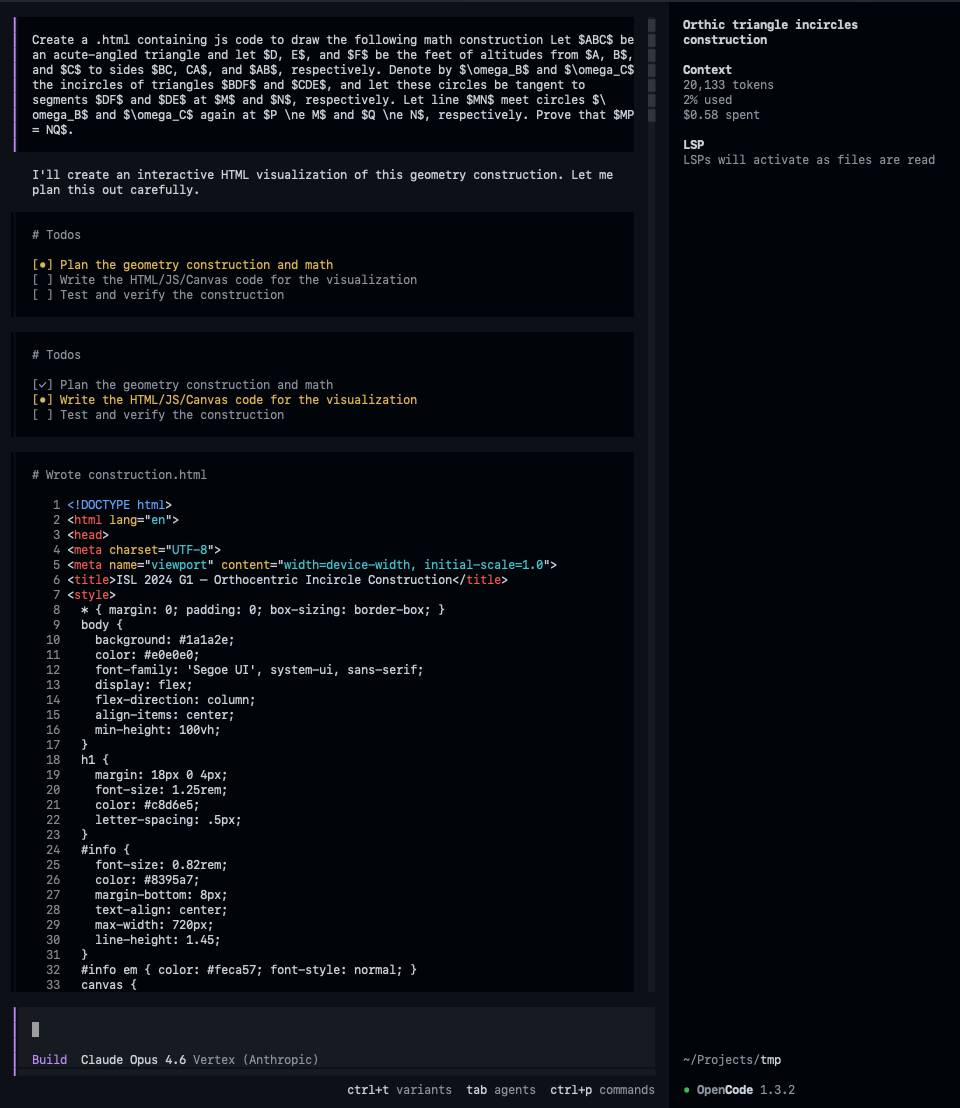Expand the Context section in sidebar
The height and width of the screenshot is (1108, 960).
707,70
